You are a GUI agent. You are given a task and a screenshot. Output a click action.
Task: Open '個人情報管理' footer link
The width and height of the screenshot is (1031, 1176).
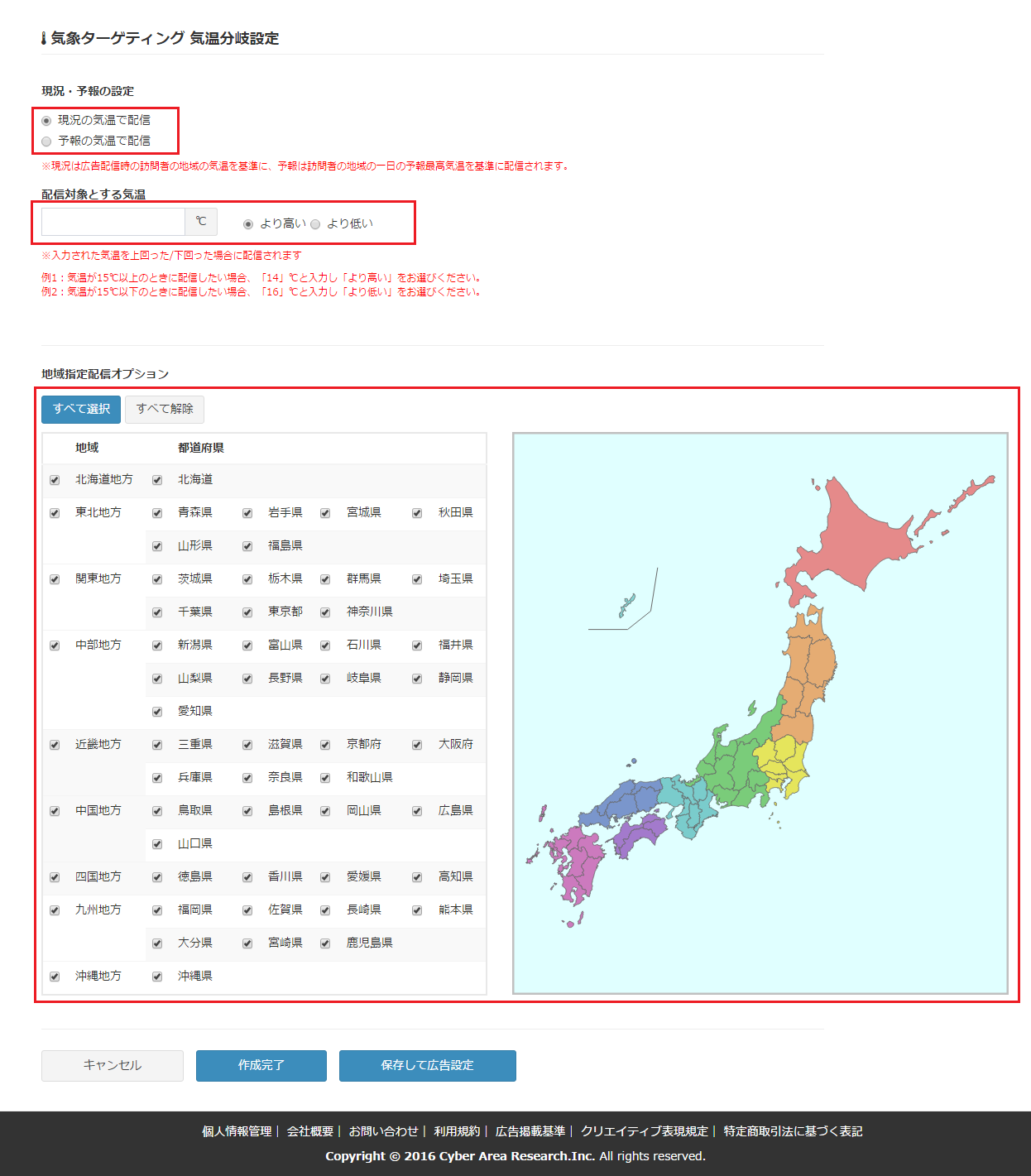[237, 1131]
